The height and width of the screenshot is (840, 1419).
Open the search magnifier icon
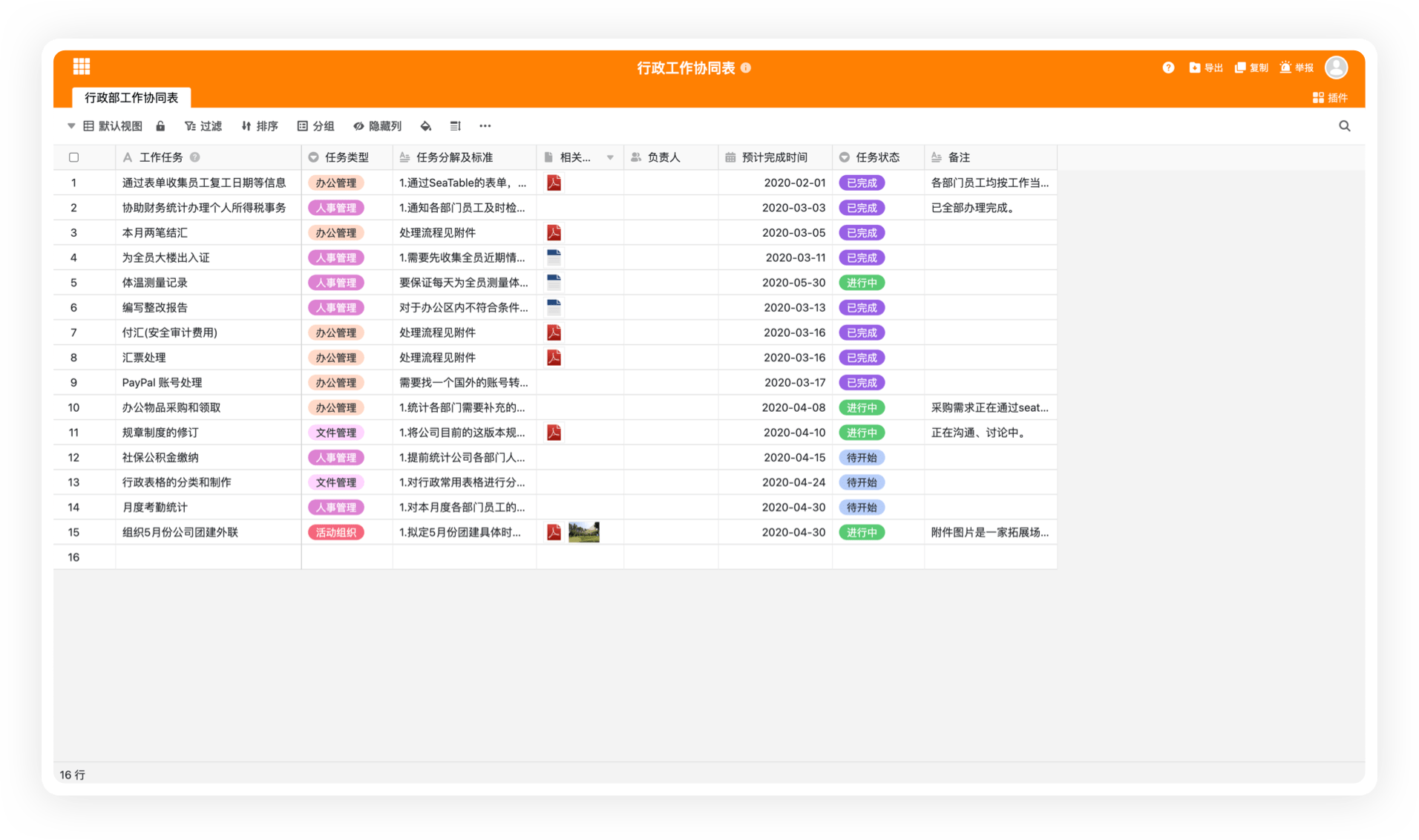tap(1344, 126)
